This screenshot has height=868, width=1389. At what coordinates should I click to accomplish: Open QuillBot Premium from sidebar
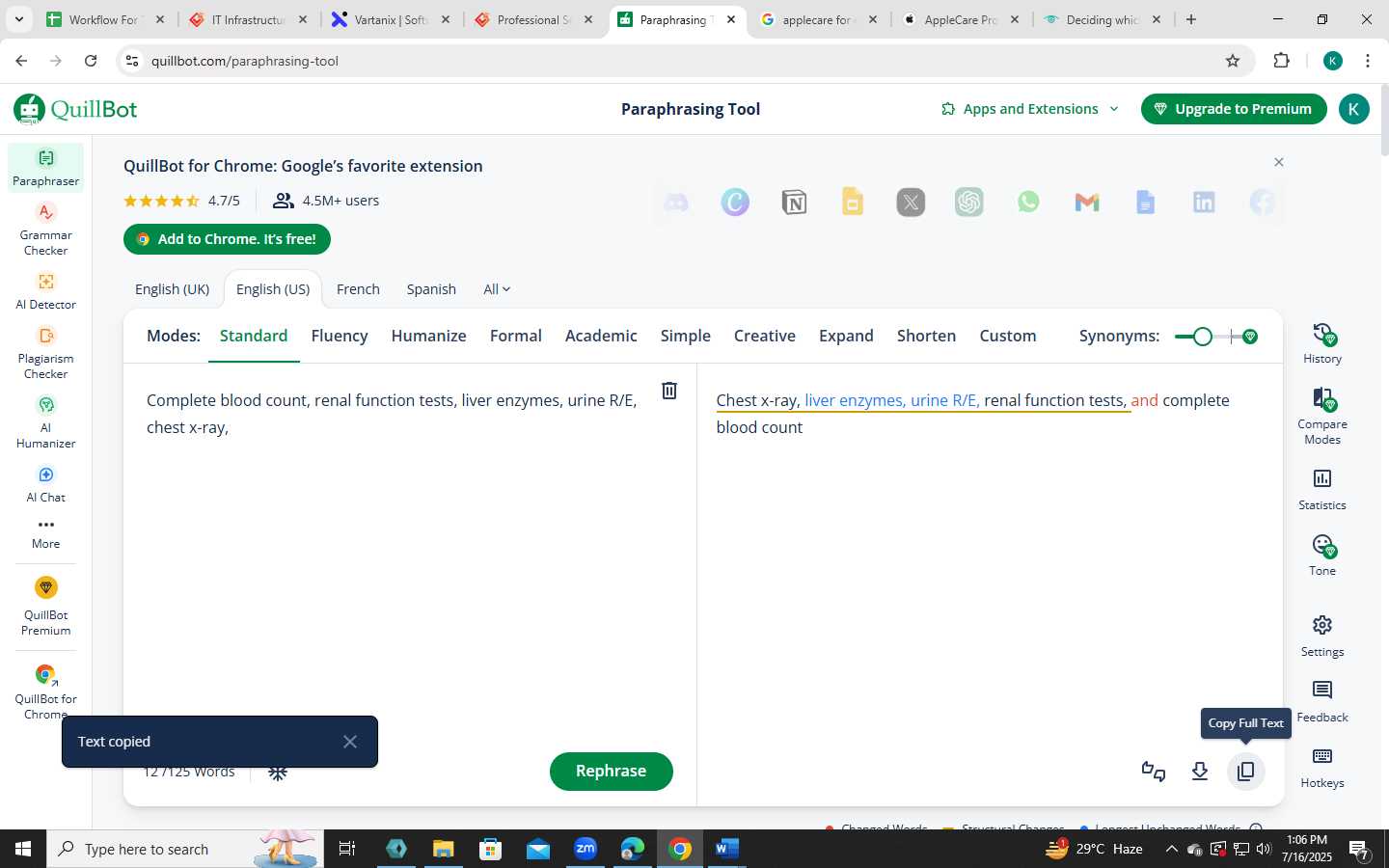[45, 607]
